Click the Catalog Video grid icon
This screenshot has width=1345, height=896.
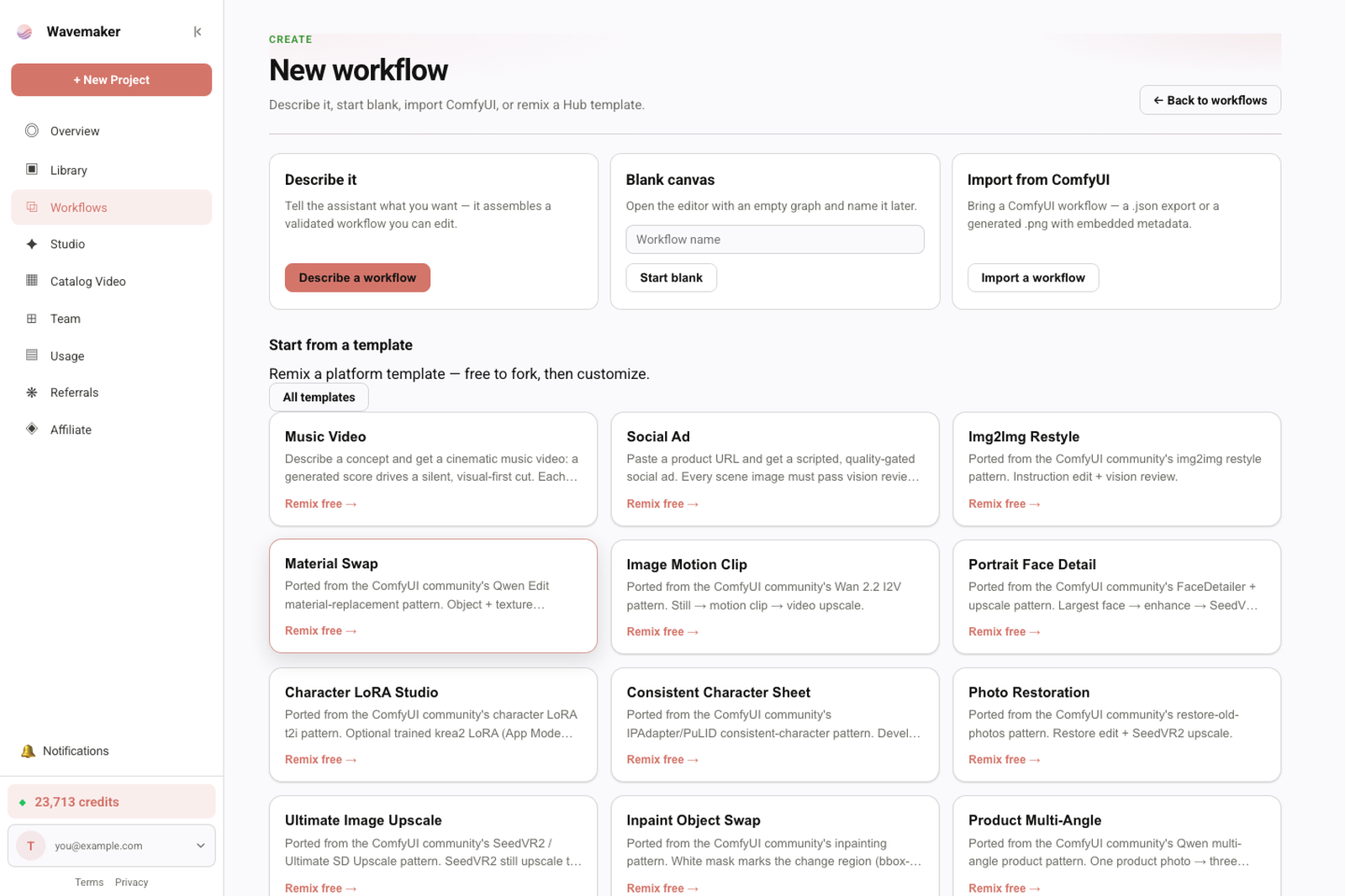click(x=32, y=281)
